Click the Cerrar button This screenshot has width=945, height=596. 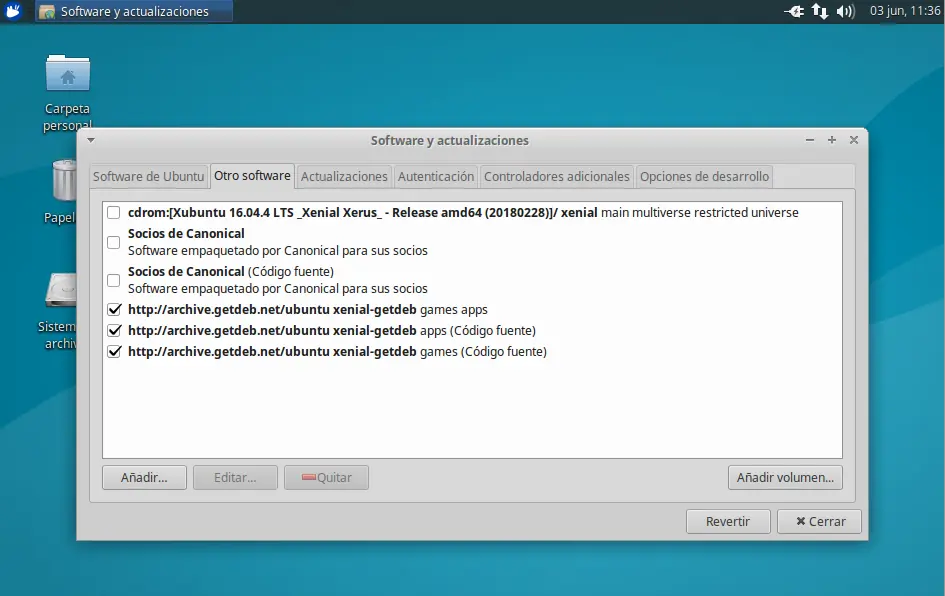coord(819,521)
